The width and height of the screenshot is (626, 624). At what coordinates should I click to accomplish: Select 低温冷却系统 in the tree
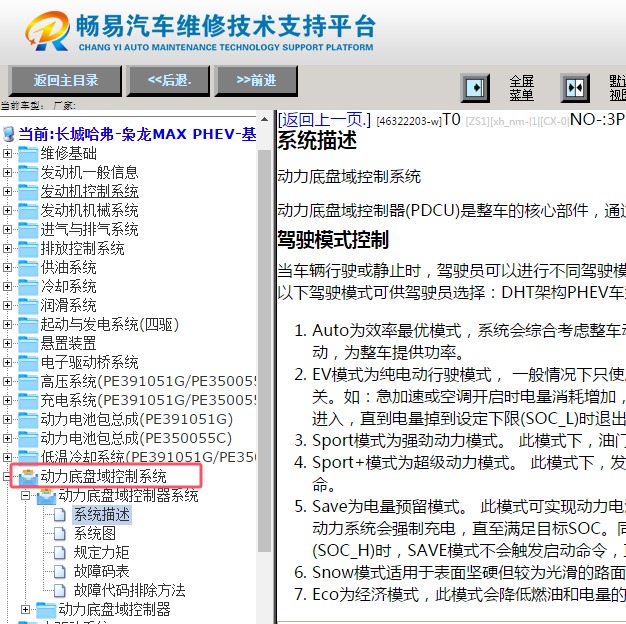click(148, 458)
